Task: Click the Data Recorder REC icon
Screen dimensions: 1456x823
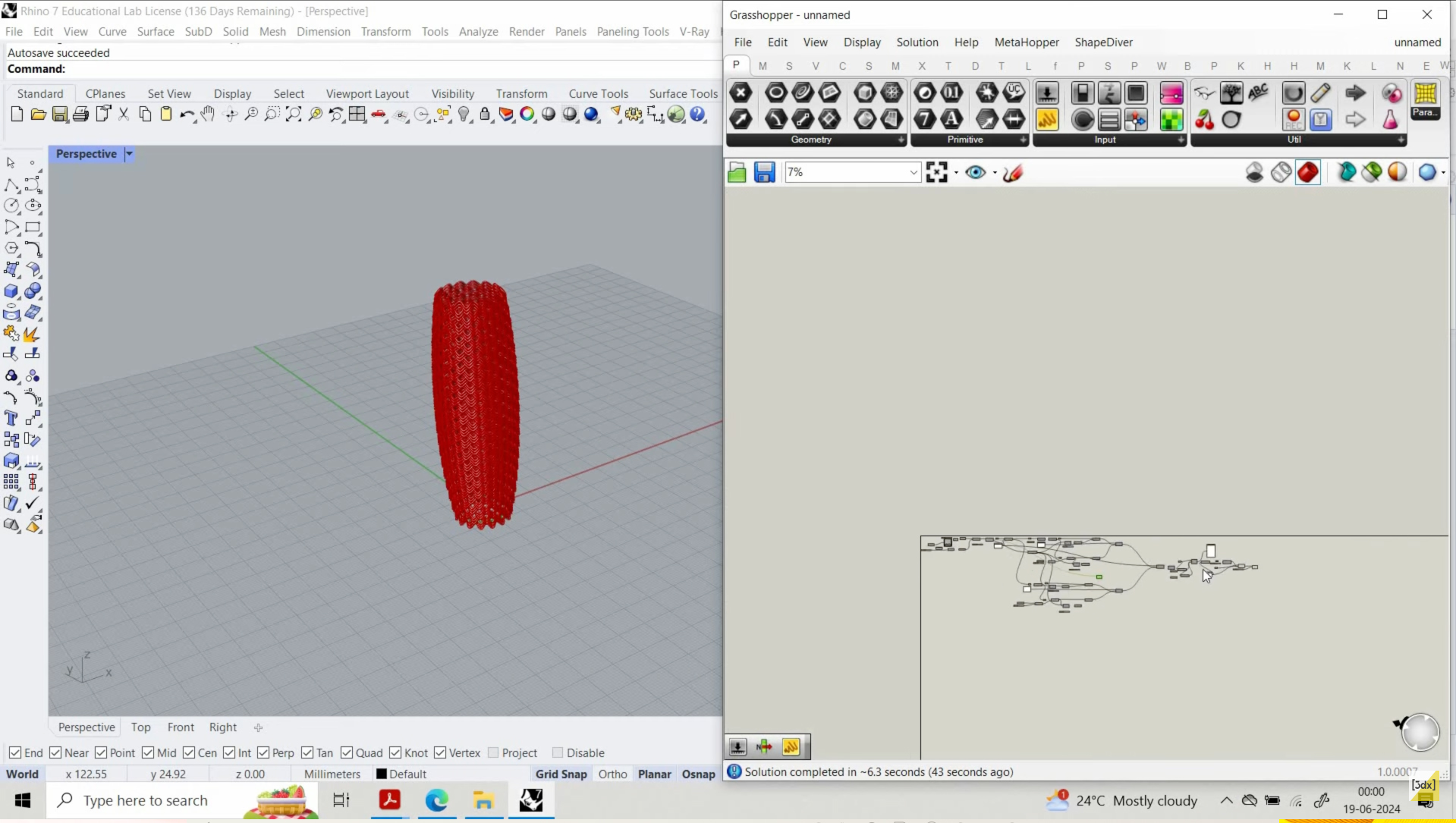Action: [x=1293, y=120]
